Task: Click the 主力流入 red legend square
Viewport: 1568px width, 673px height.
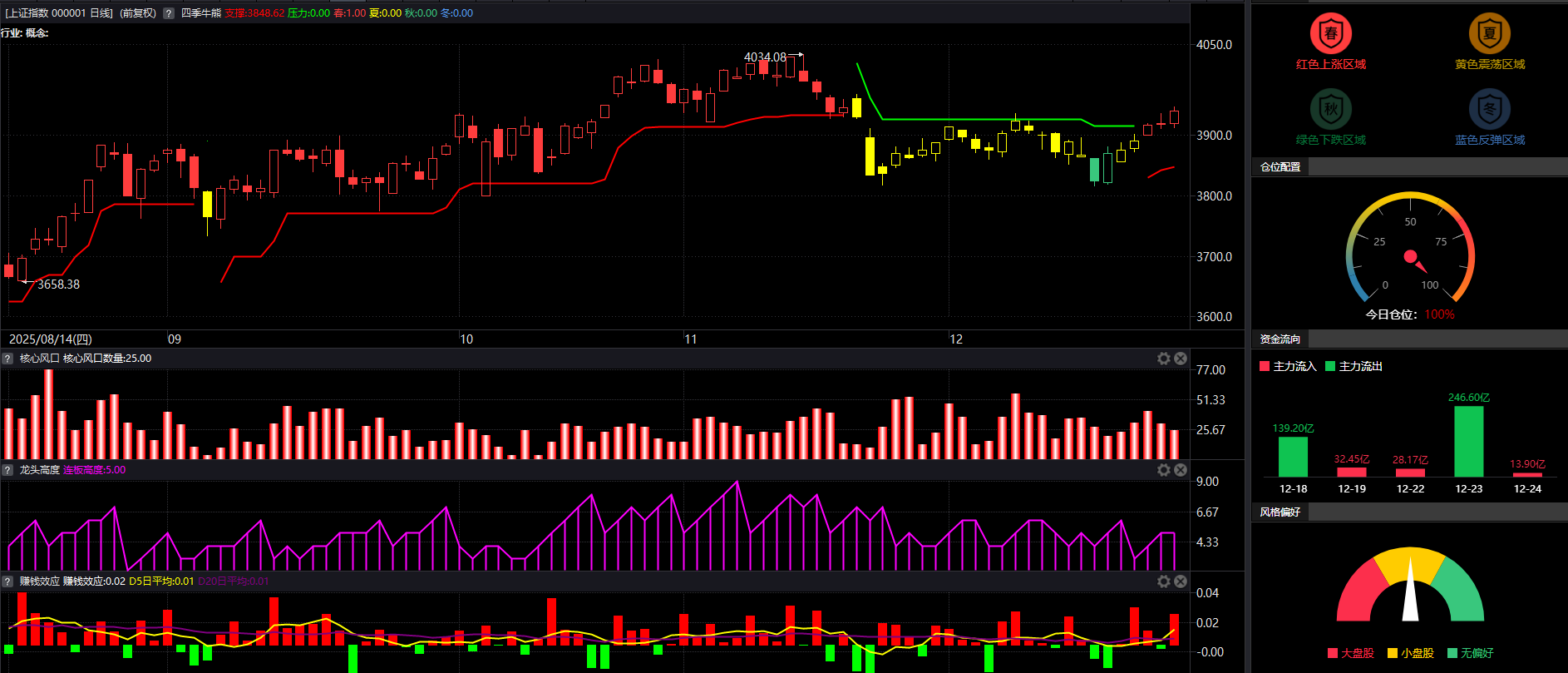Action: [x=1265, y=366]
